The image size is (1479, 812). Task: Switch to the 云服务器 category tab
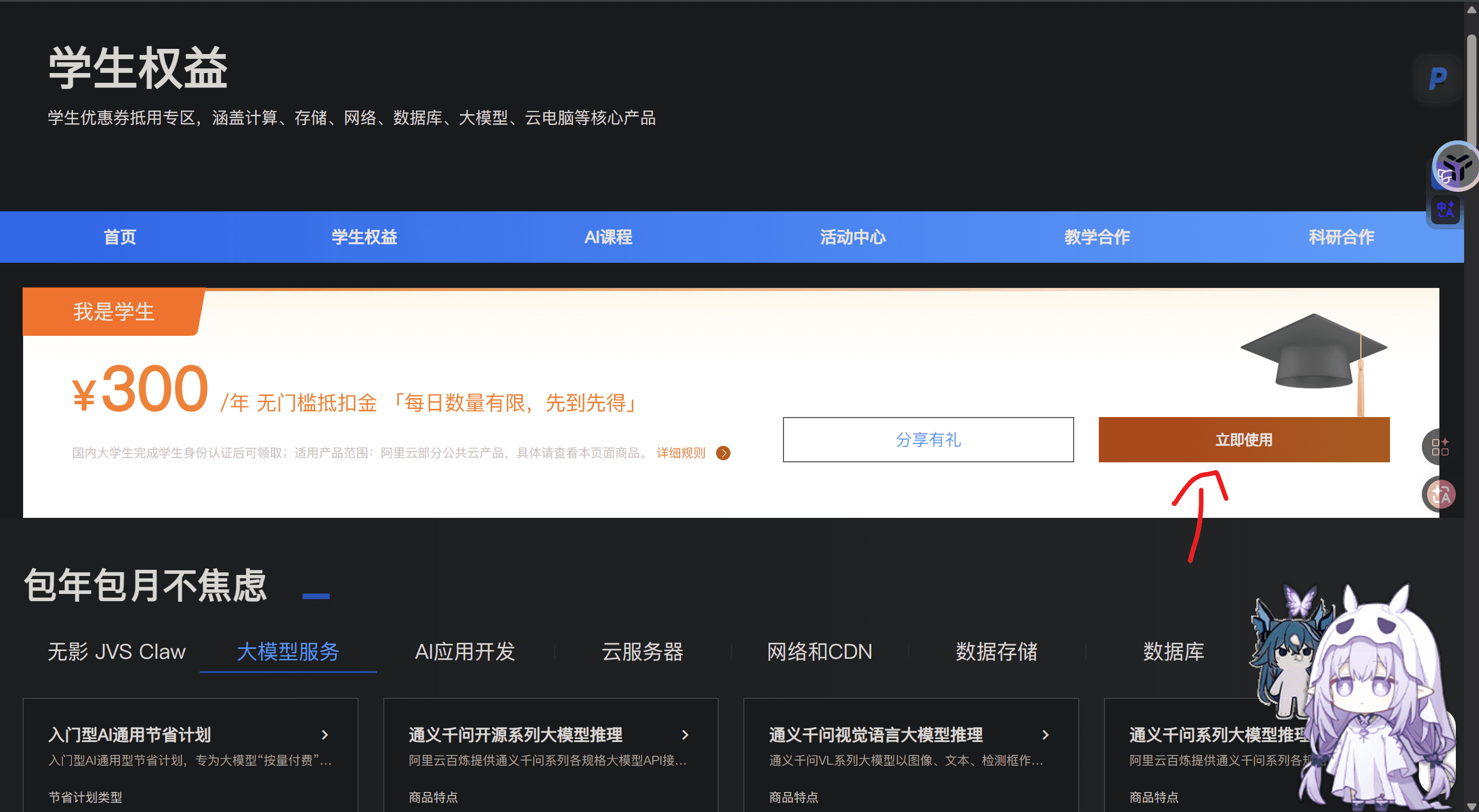tap(643, 652)
